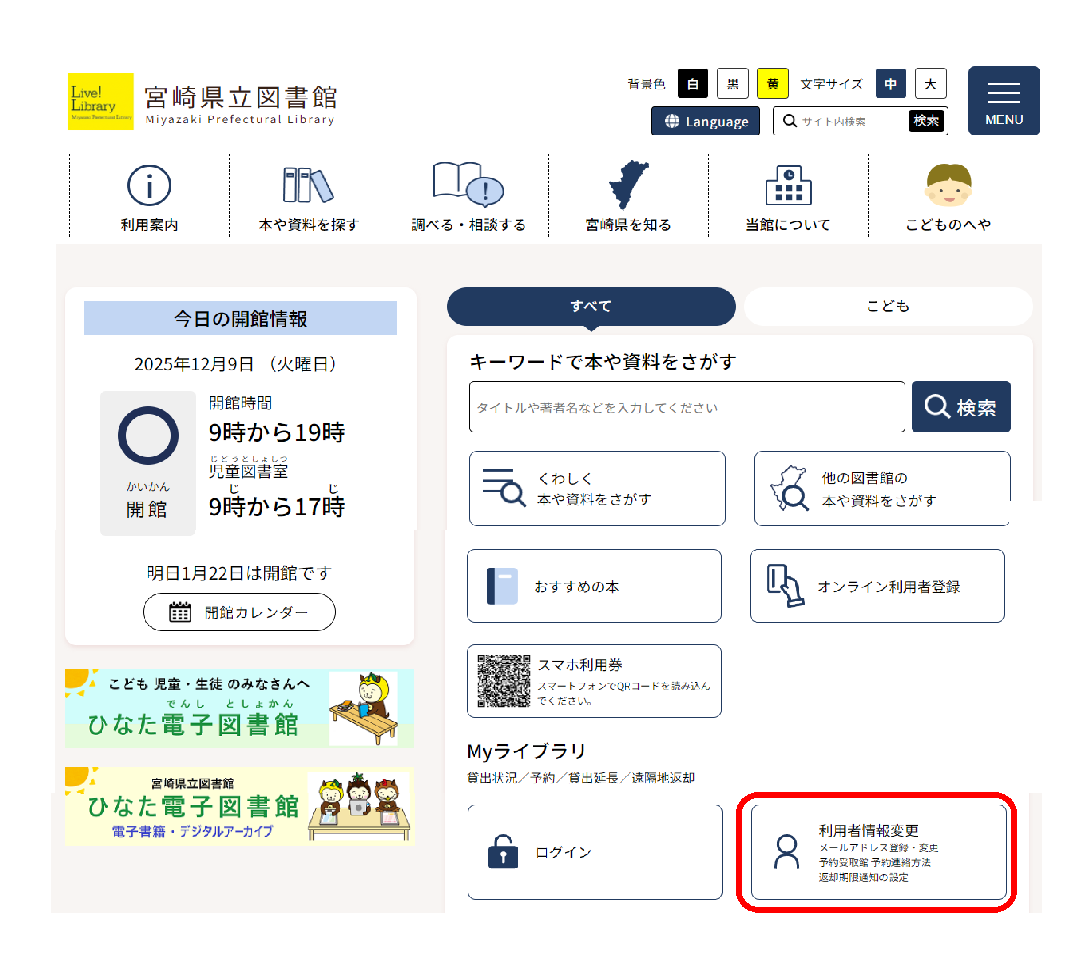Open the Language selector
The image size is (1092, 978).
[x=706, y=121]
